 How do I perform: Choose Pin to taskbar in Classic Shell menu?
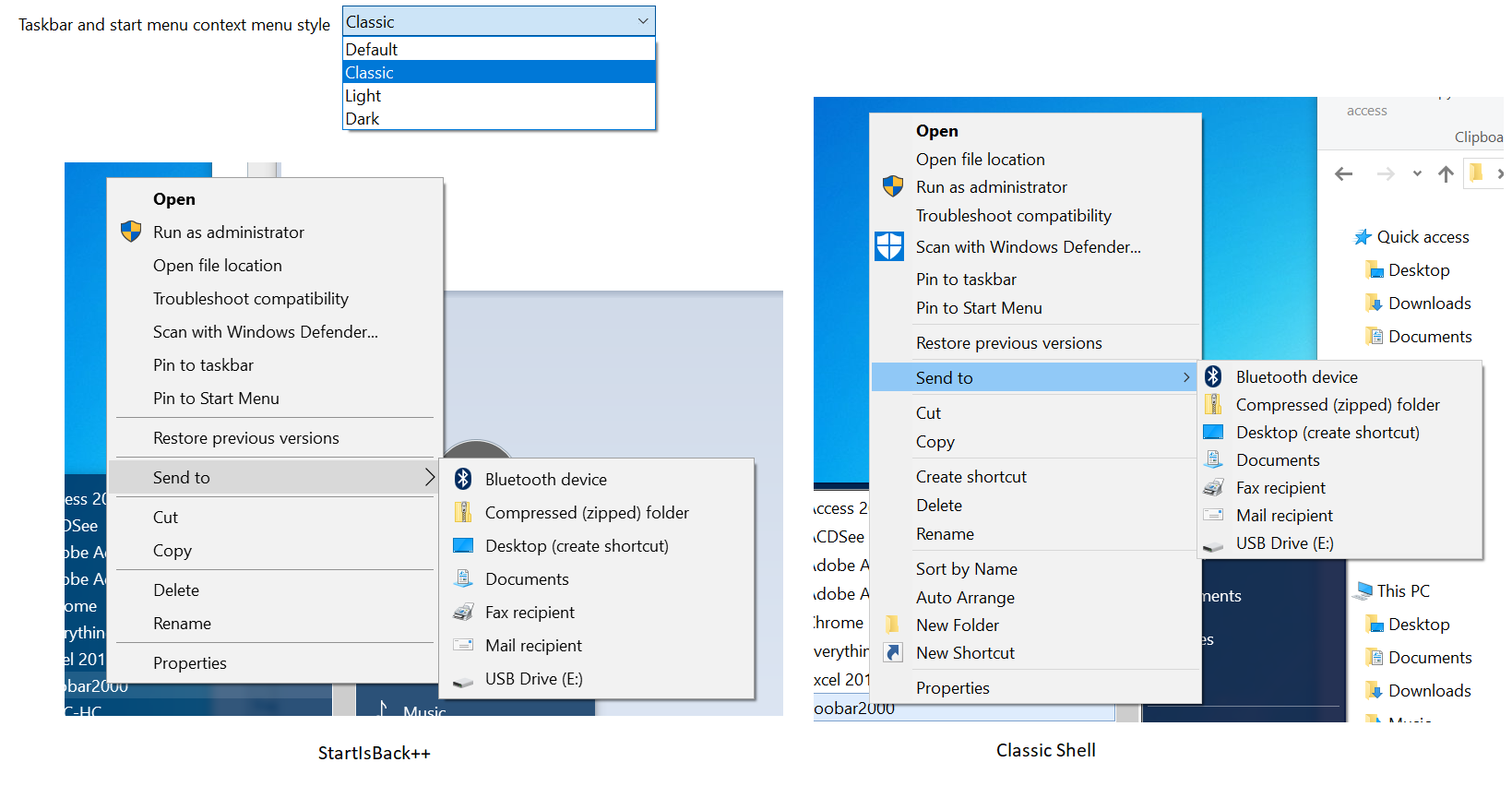click(x=966, y=279)
